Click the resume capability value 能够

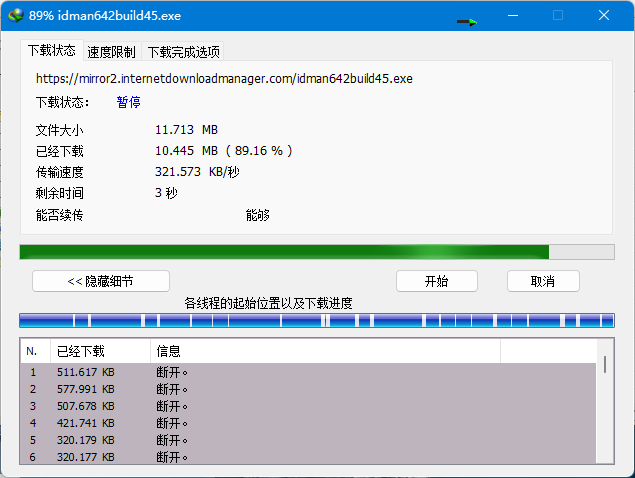tap(258, 215)
